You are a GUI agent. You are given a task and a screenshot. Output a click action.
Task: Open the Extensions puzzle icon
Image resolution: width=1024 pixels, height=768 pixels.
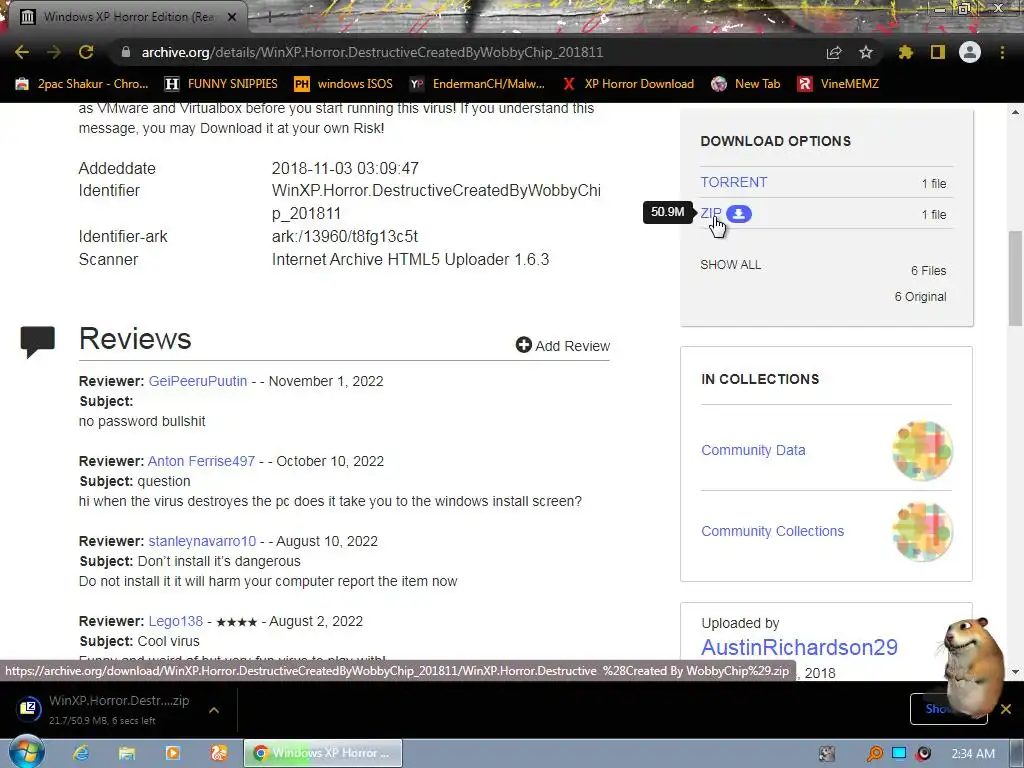[x=905, y=52]
